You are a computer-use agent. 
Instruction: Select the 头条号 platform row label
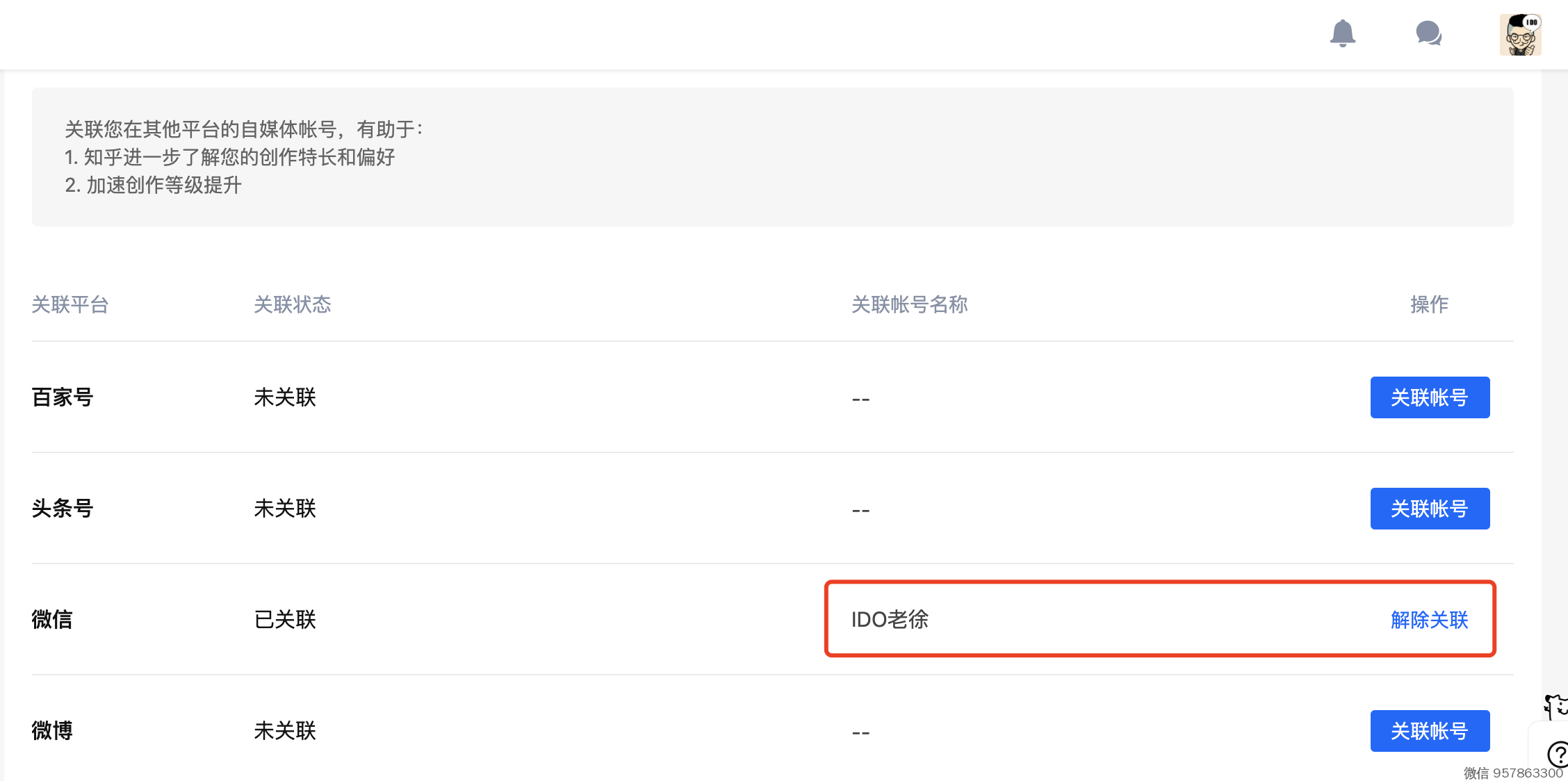63,509
